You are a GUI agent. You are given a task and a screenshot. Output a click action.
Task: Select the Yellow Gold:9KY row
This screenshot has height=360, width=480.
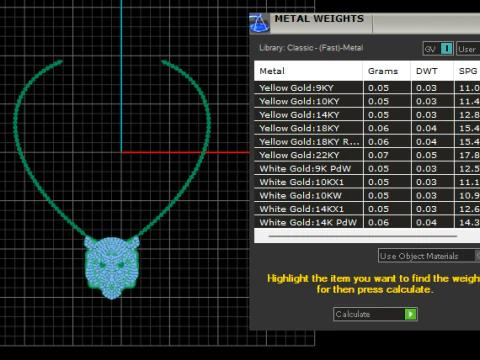367,88
